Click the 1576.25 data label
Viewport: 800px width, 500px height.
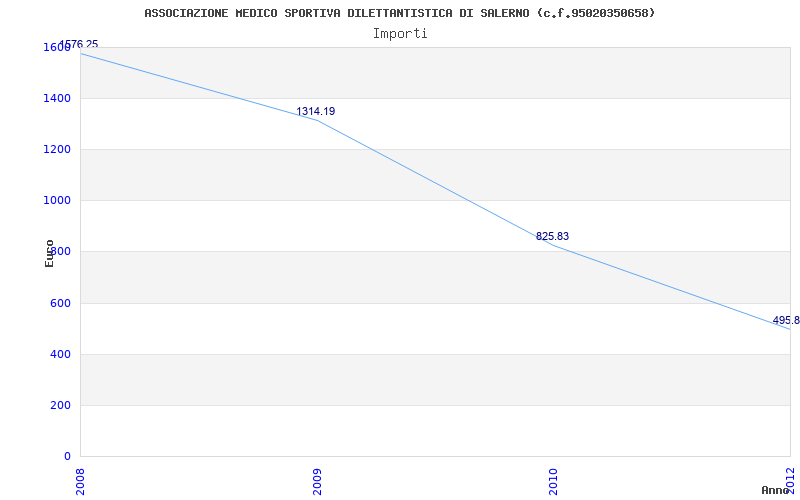[79, 44]
